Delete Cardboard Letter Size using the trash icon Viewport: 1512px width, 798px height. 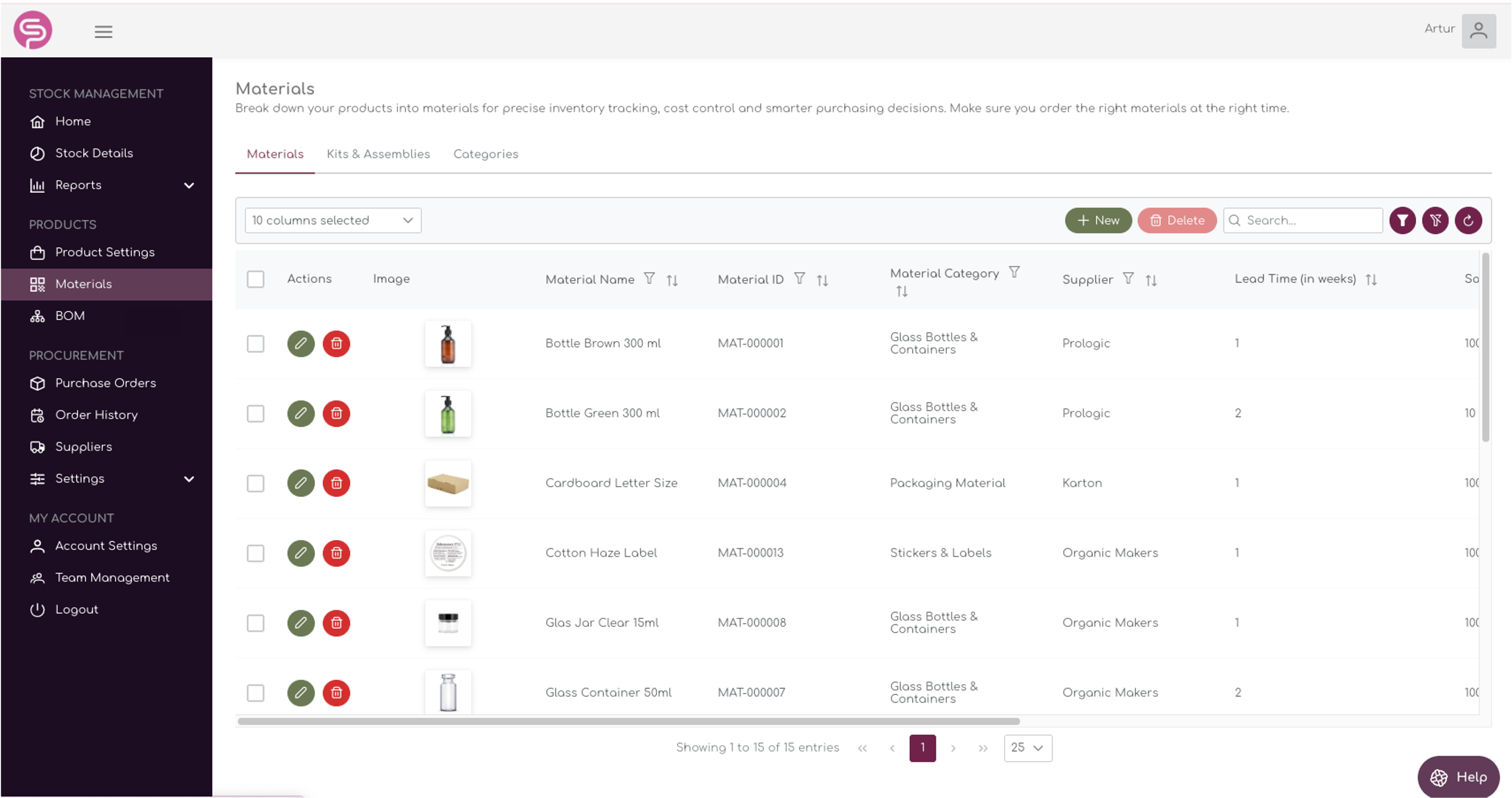(x=336, y=483)
